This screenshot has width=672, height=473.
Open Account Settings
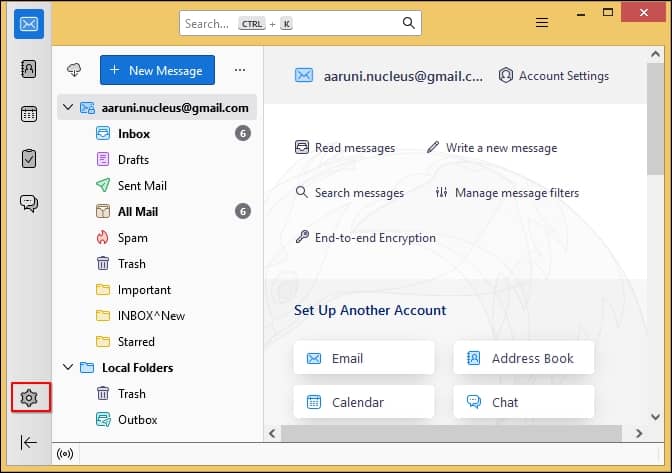click(x=553, y=75)
